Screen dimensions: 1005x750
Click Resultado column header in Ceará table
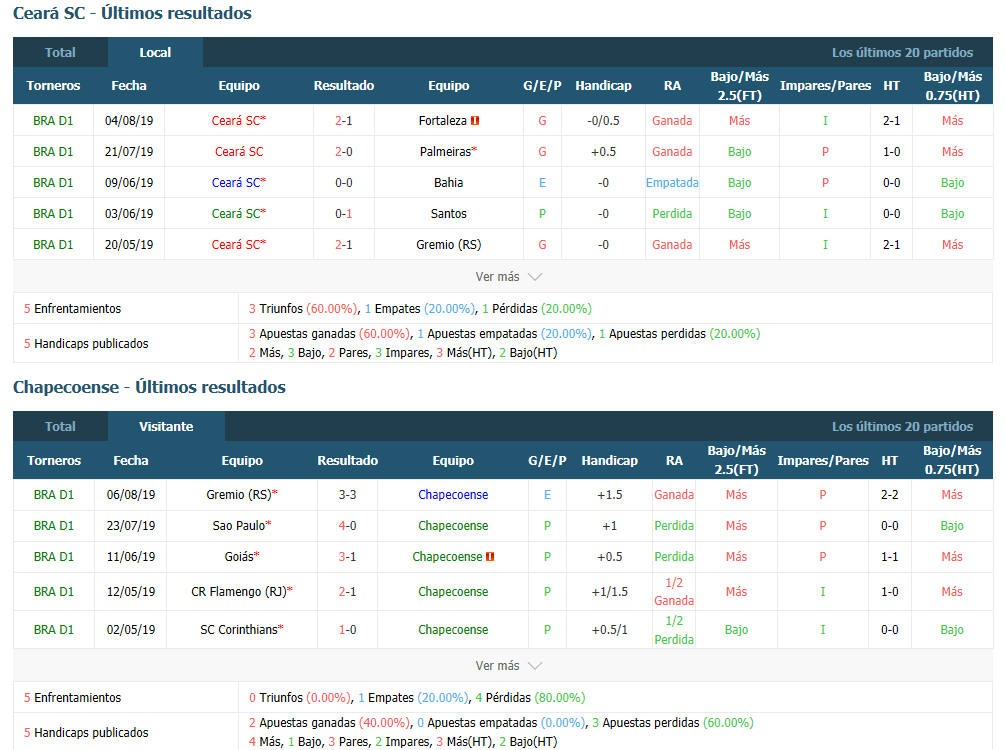344,85
